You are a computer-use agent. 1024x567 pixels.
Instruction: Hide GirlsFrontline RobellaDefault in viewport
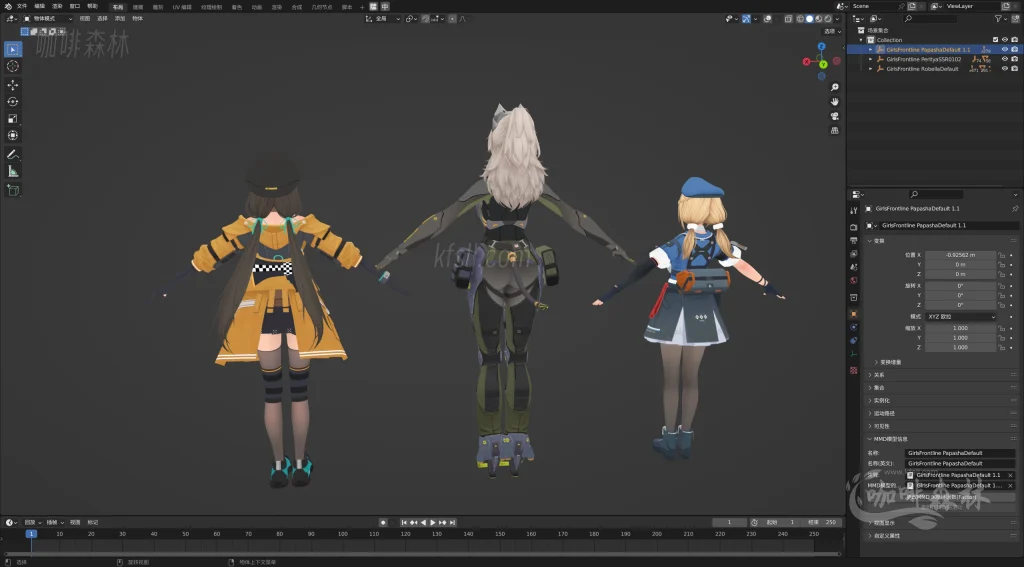[1004, 69]
